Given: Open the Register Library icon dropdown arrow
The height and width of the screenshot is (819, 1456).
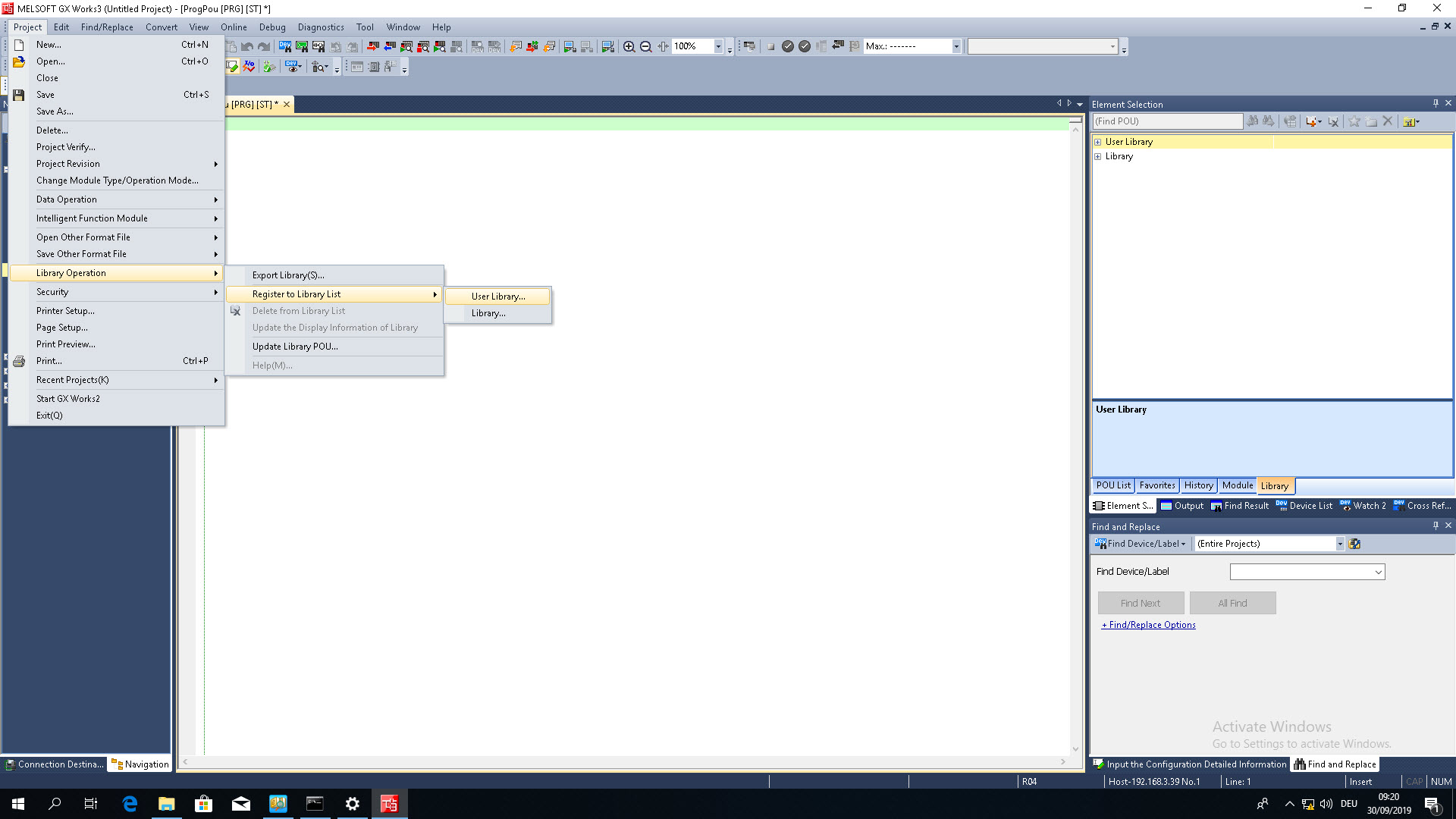Looking at the screenshot, I should (x=1319, y=122).
